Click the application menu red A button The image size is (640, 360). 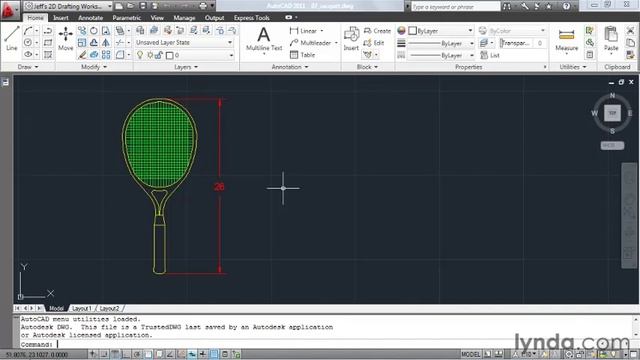pyautogui.click(x=9, y=10)
